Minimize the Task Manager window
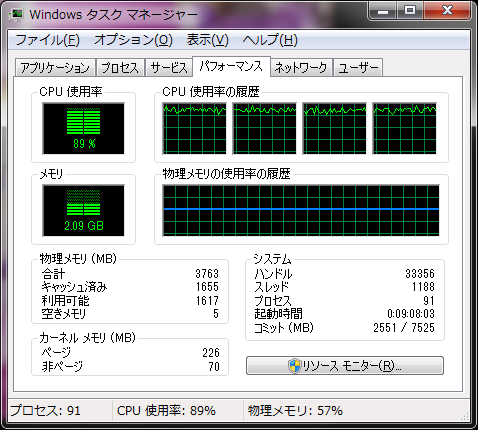This screenshot has width=478, height=430. tap(383, 11)
